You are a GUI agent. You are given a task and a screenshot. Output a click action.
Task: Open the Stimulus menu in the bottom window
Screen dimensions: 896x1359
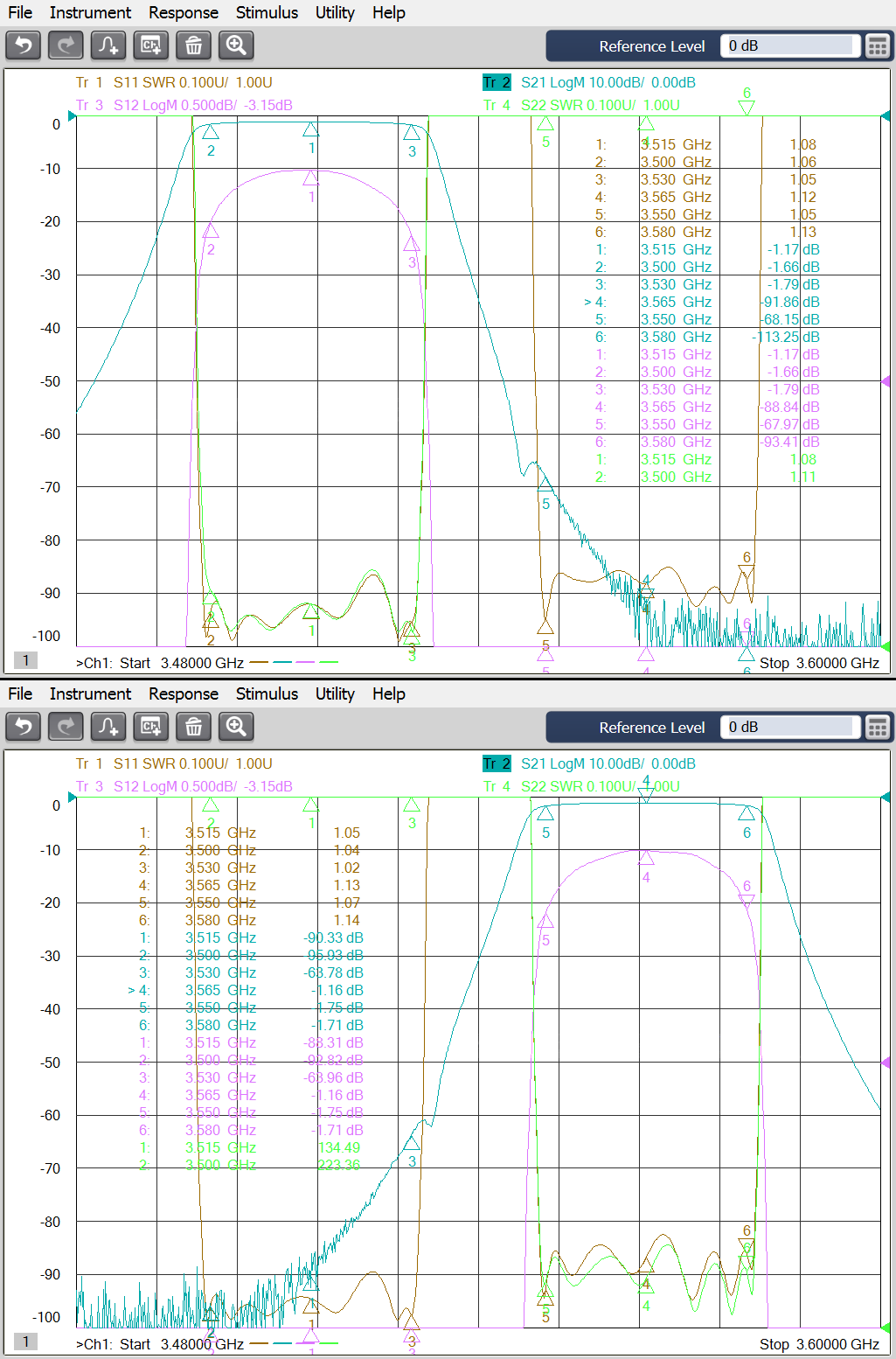click(267, 693)
